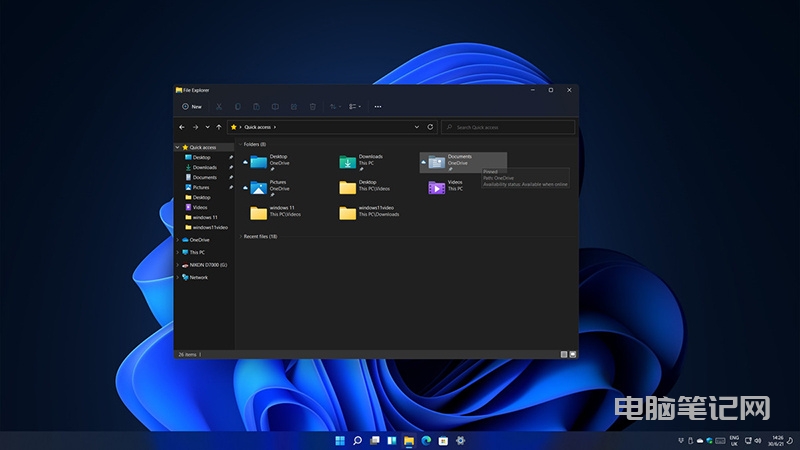Click the Up one level arrow
The height and width of the screenshot is (450, 800).
click(219, 127)
